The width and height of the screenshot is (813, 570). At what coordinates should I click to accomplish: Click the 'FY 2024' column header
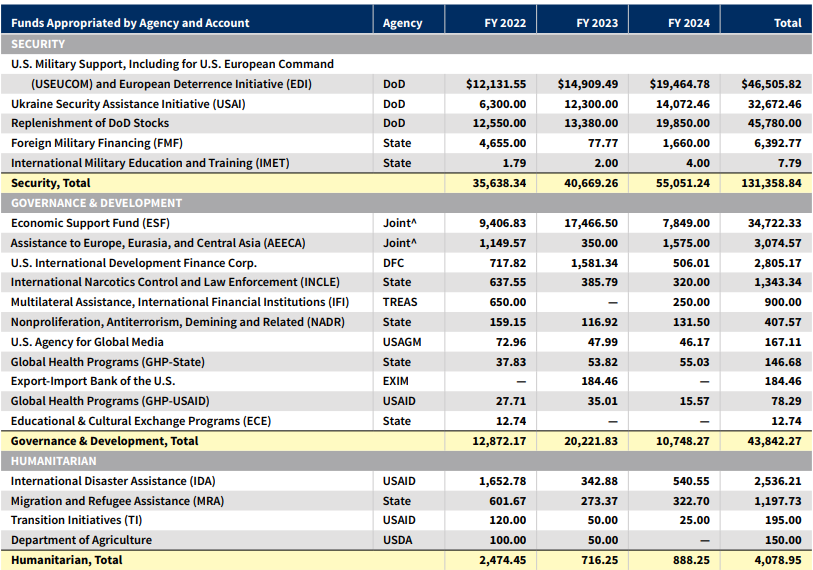pyautogui.click(x=689, y=23)
